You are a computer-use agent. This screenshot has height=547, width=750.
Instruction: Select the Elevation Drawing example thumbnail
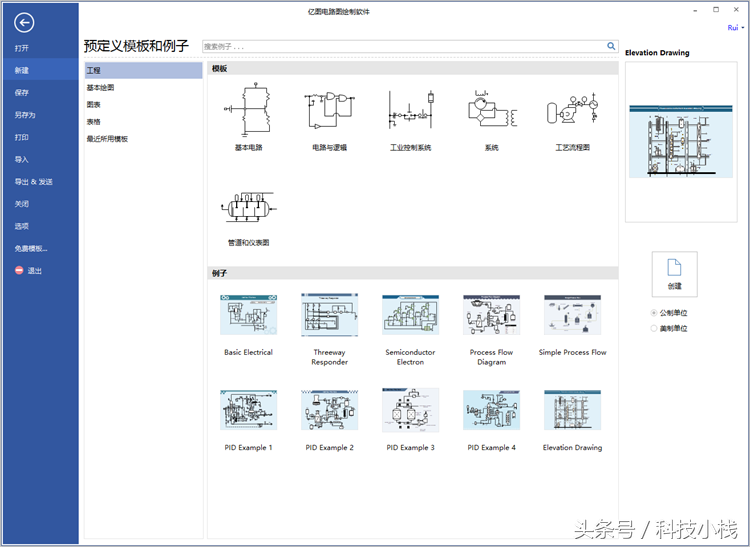573,410
